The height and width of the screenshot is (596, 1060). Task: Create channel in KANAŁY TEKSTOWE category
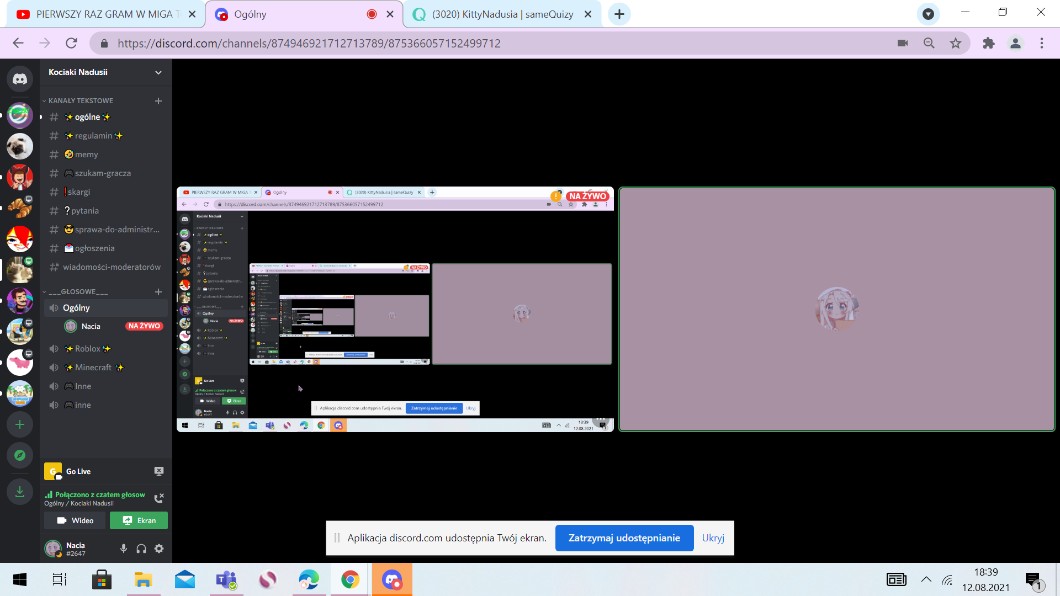158,101
